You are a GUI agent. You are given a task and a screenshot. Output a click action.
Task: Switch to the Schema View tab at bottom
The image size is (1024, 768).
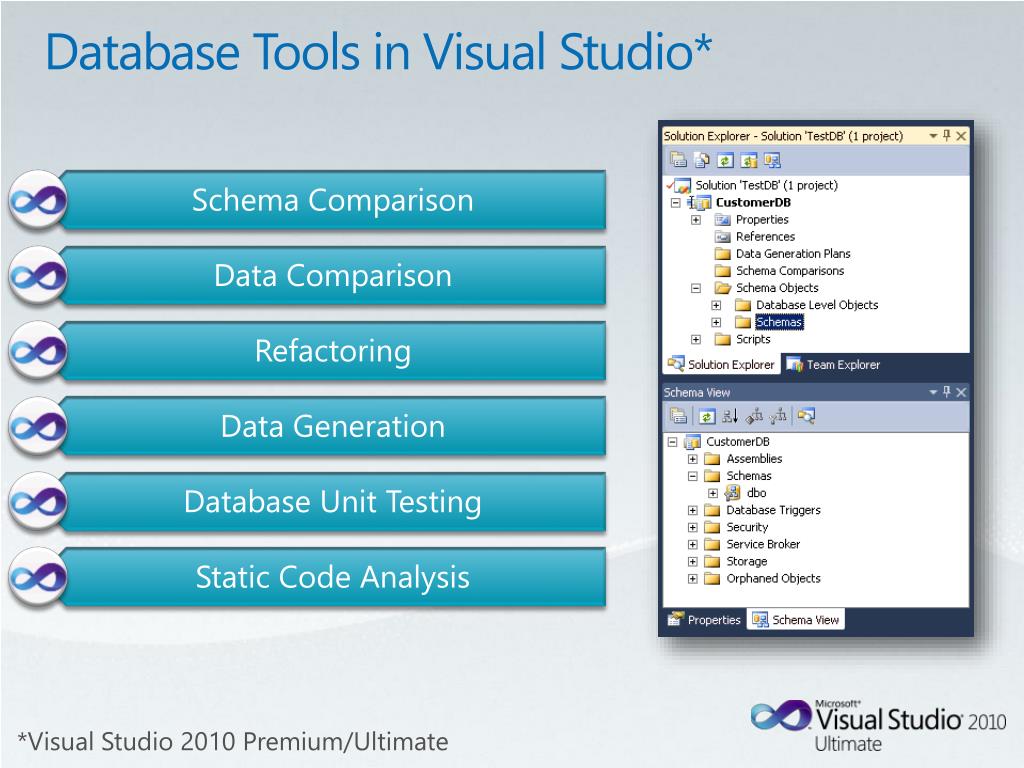click(x=795, y=620)
